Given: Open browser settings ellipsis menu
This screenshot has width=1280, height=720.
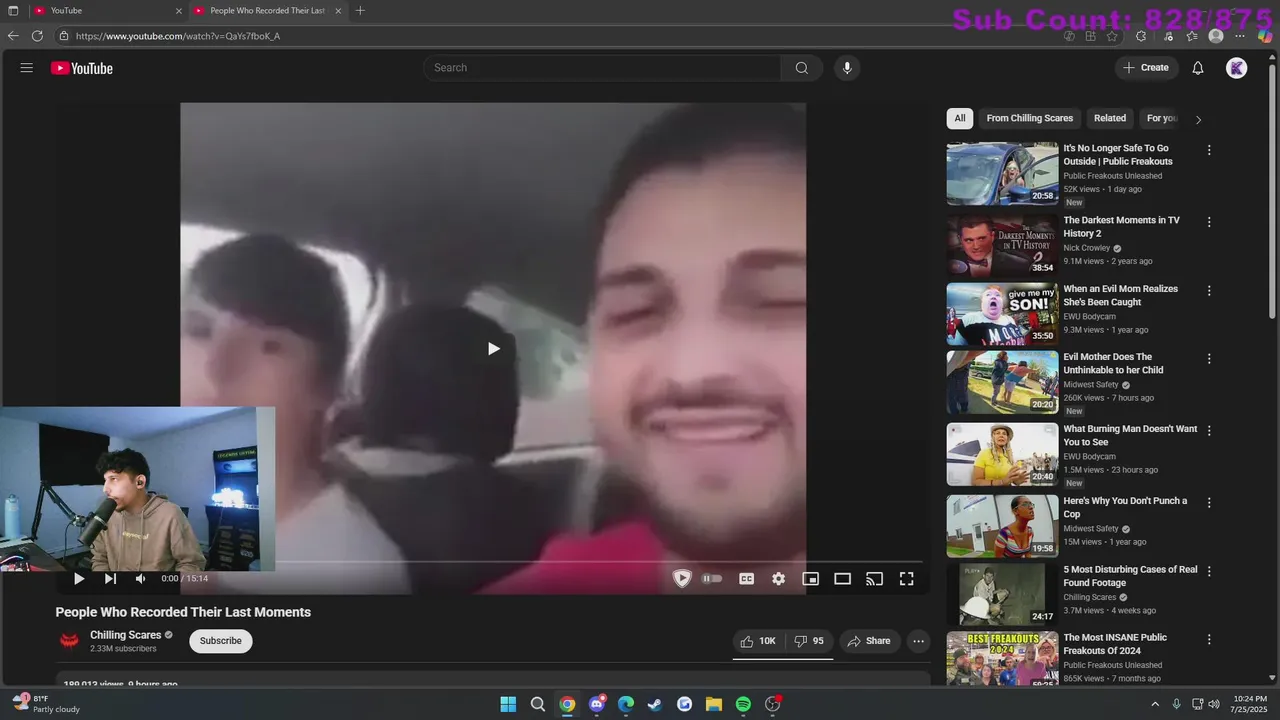Looking at the screenshot, I should (x=1240, y=36).
